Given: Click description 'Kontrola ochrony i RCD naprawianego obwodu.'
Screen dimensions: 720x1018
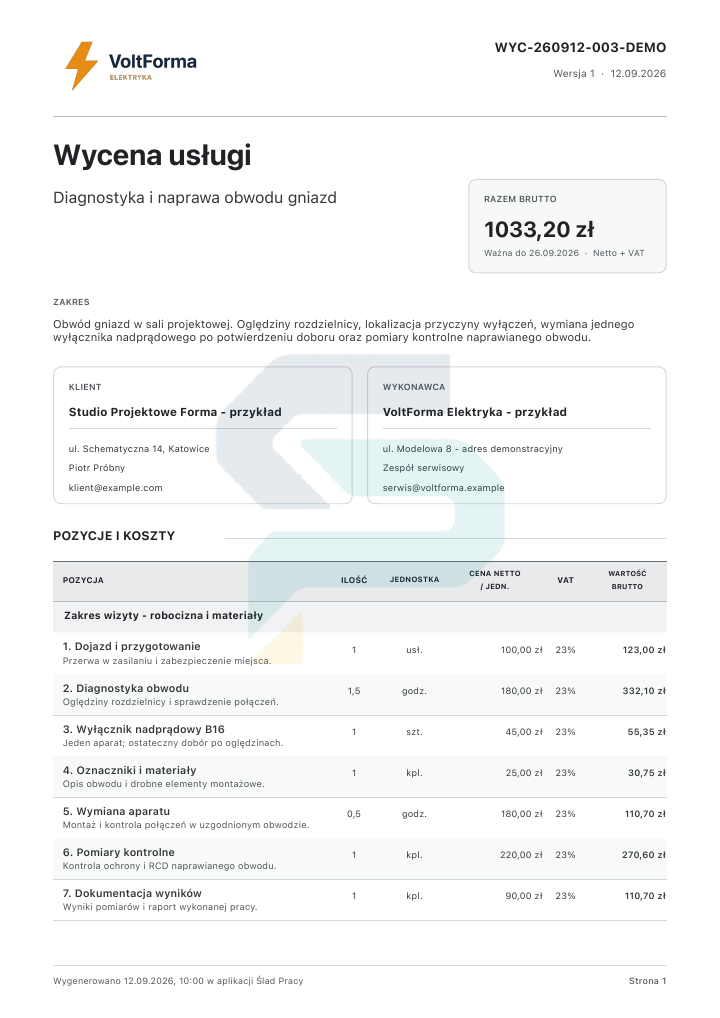Looking at the screenshot, I should pyautogui.click(x=169, y=866).
